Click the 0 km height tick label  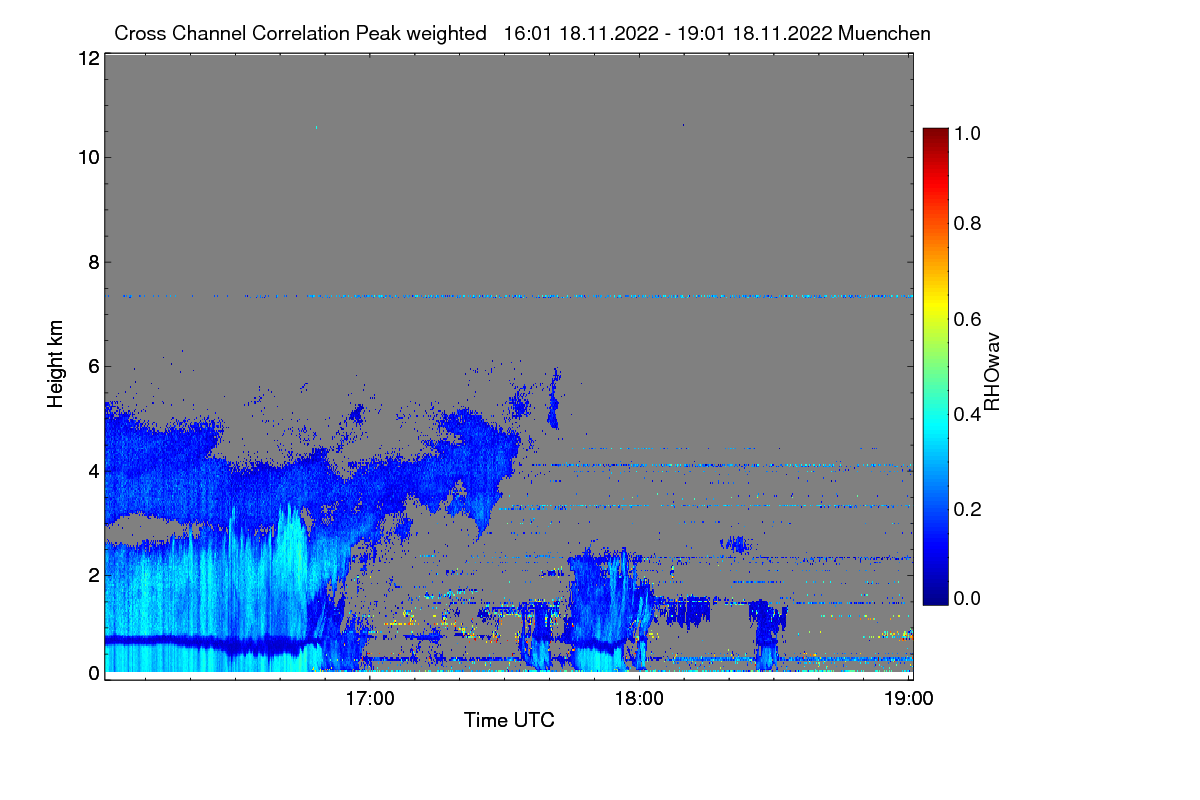93,673
